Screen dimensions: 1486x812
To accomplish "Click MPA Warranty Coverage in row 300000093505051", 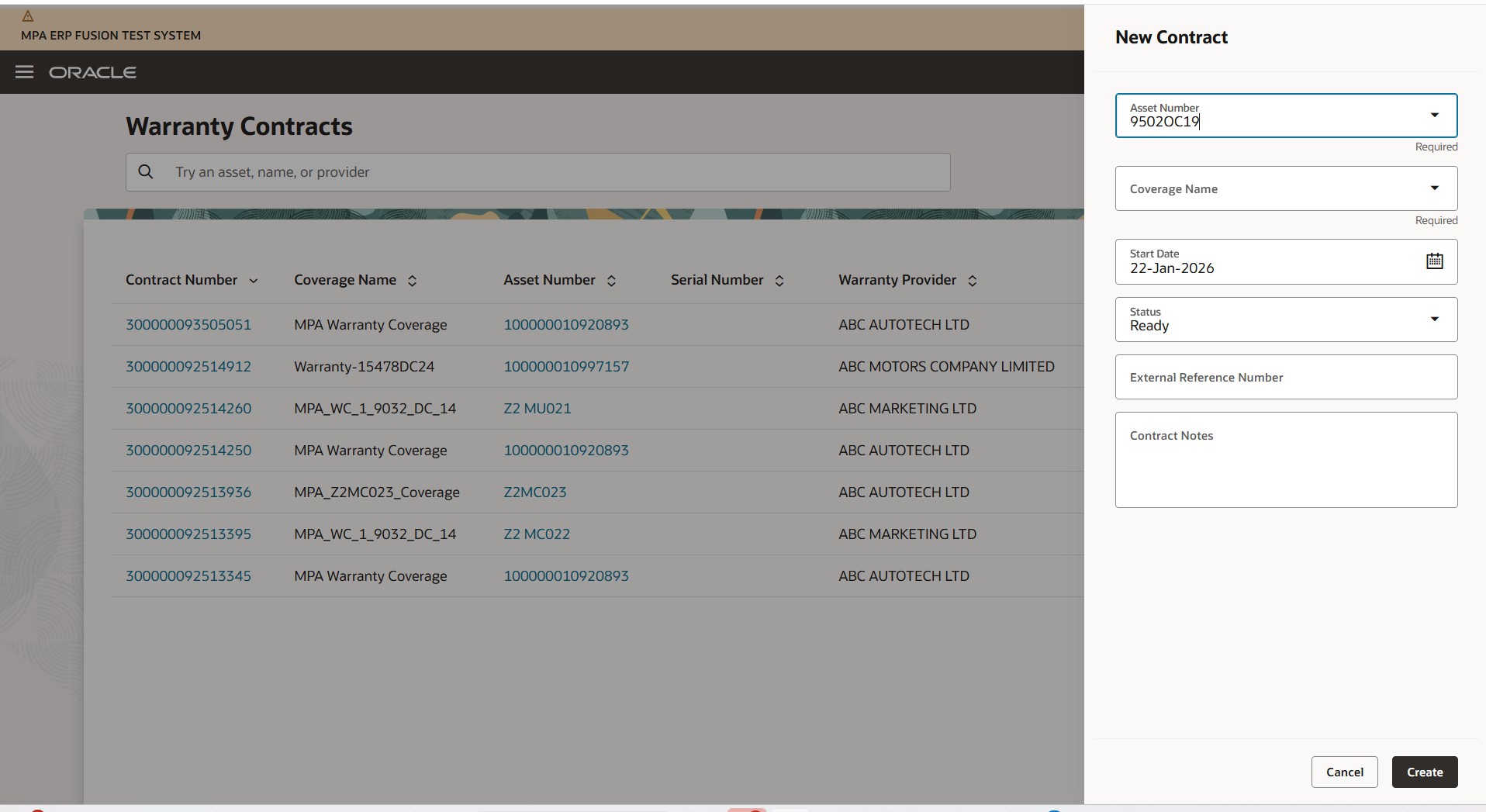I will [x=371, y=325].
